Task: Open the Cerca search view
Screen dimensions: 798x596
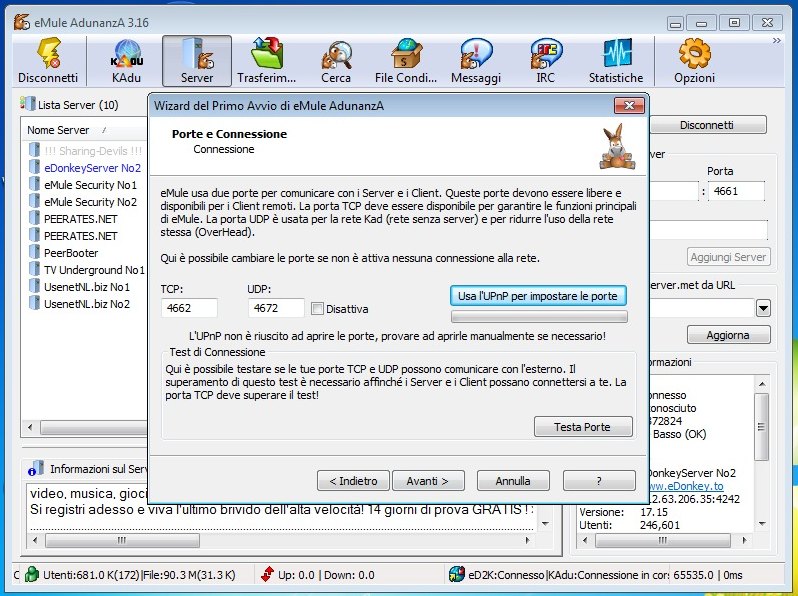Action: tap(336, 61)
